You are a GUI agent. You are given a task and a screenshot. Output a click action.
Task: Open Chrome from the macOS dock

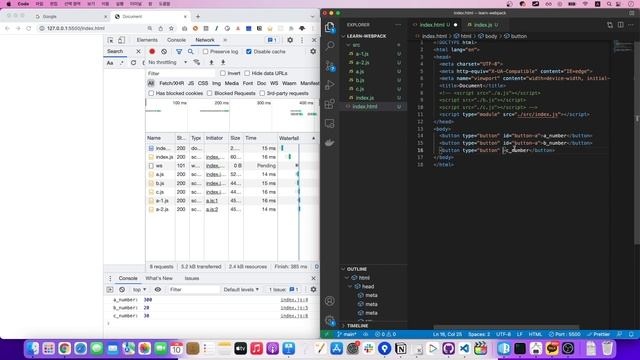click(x=64, y=348)
